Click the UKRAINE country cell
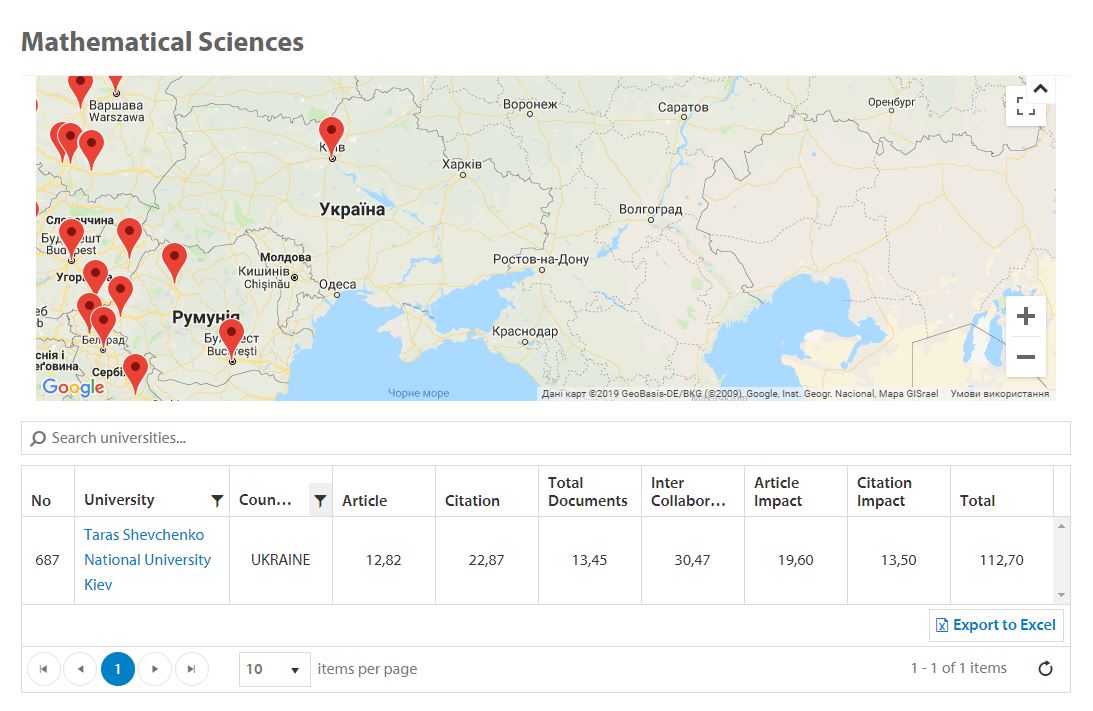This screenshot has height=711, width=1093. pos(280,560)
